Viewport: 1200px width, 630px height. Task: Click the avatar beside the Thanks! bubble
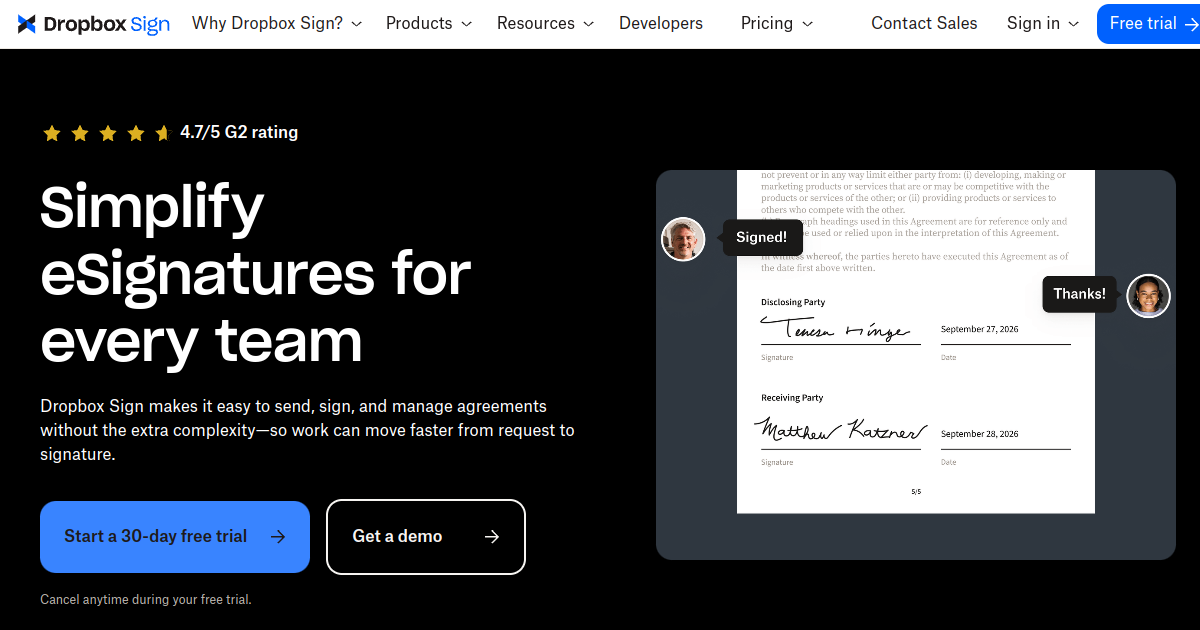pyautogui.click(x=1148, y=296)
